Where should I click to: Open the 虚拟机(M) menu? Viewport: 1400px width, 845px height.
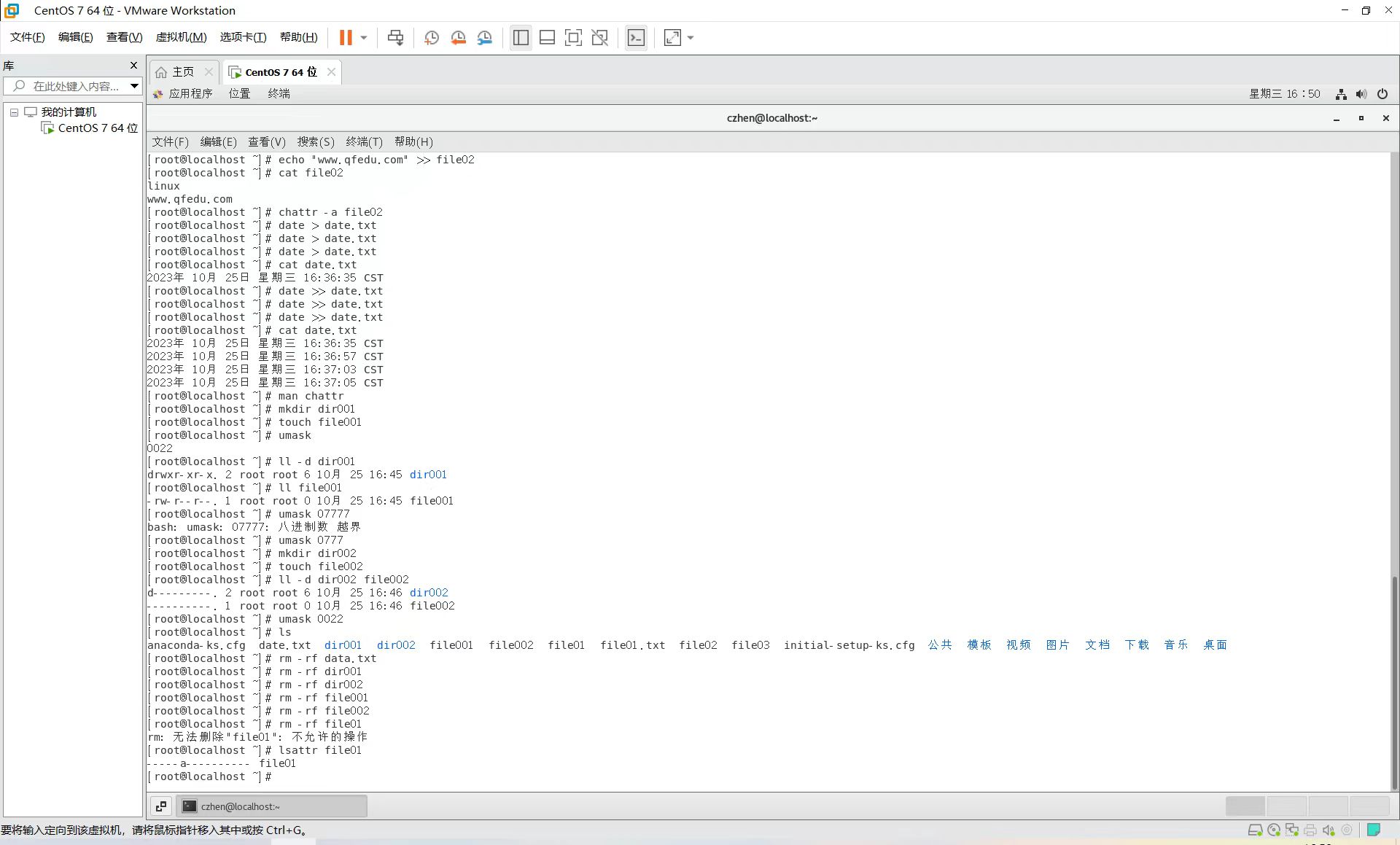click(181, 37)
